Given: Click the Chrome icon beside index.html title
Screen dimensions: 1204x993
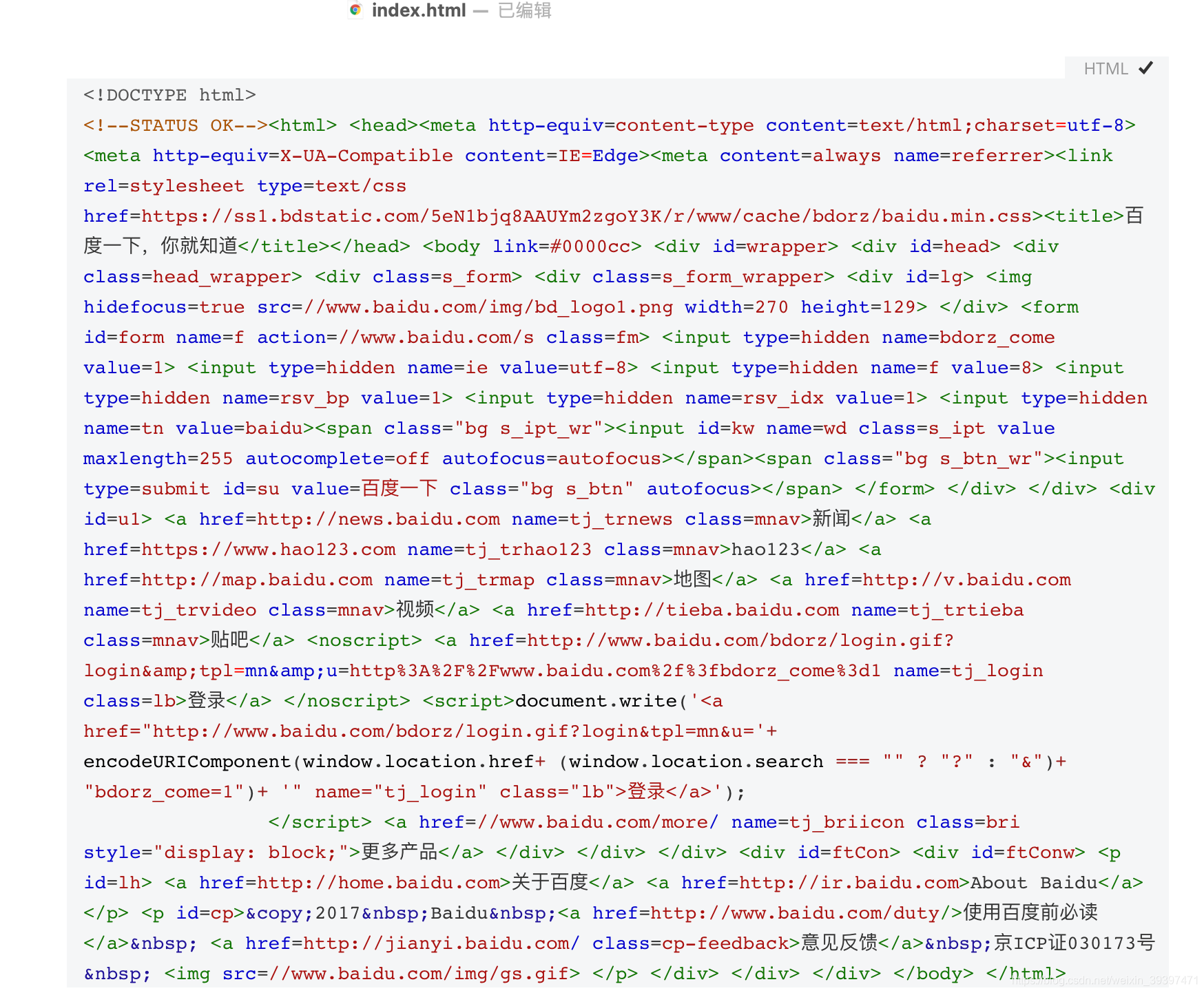Looking at the screenshot, I should point(355,10).
